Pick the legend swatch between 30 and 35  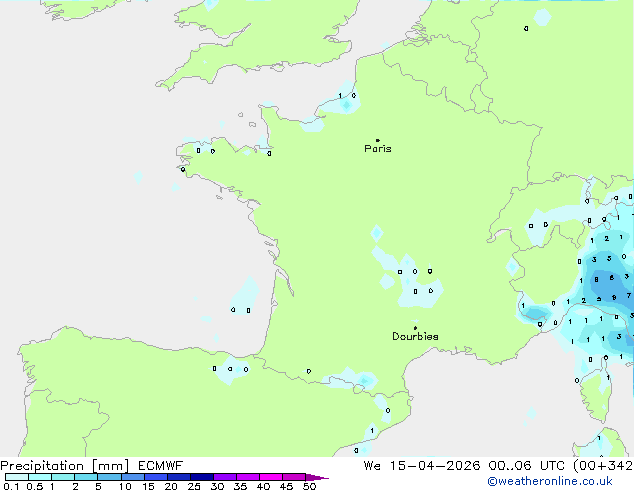pyautogui.click(x=227, y=478)
